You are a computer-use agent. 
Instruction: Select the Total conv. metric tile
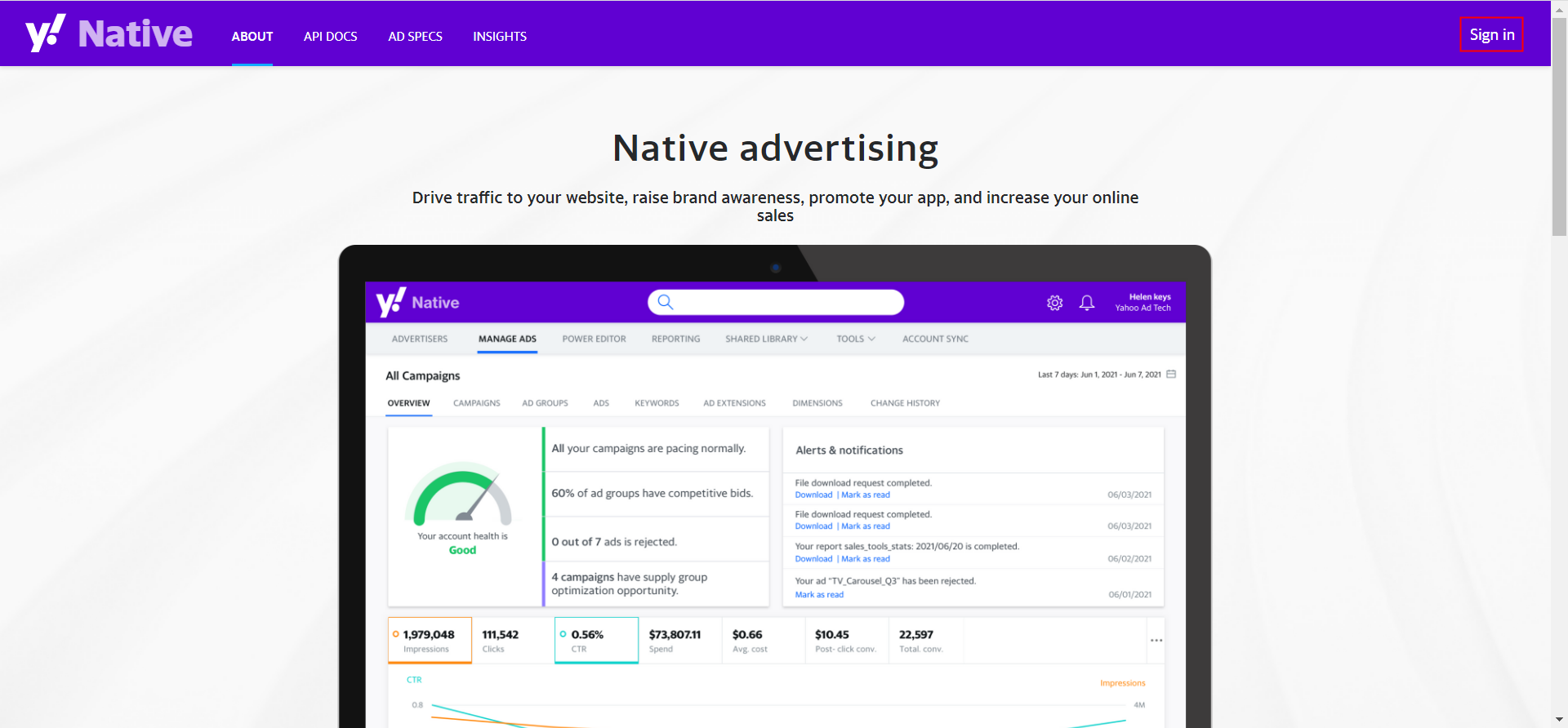926,641
